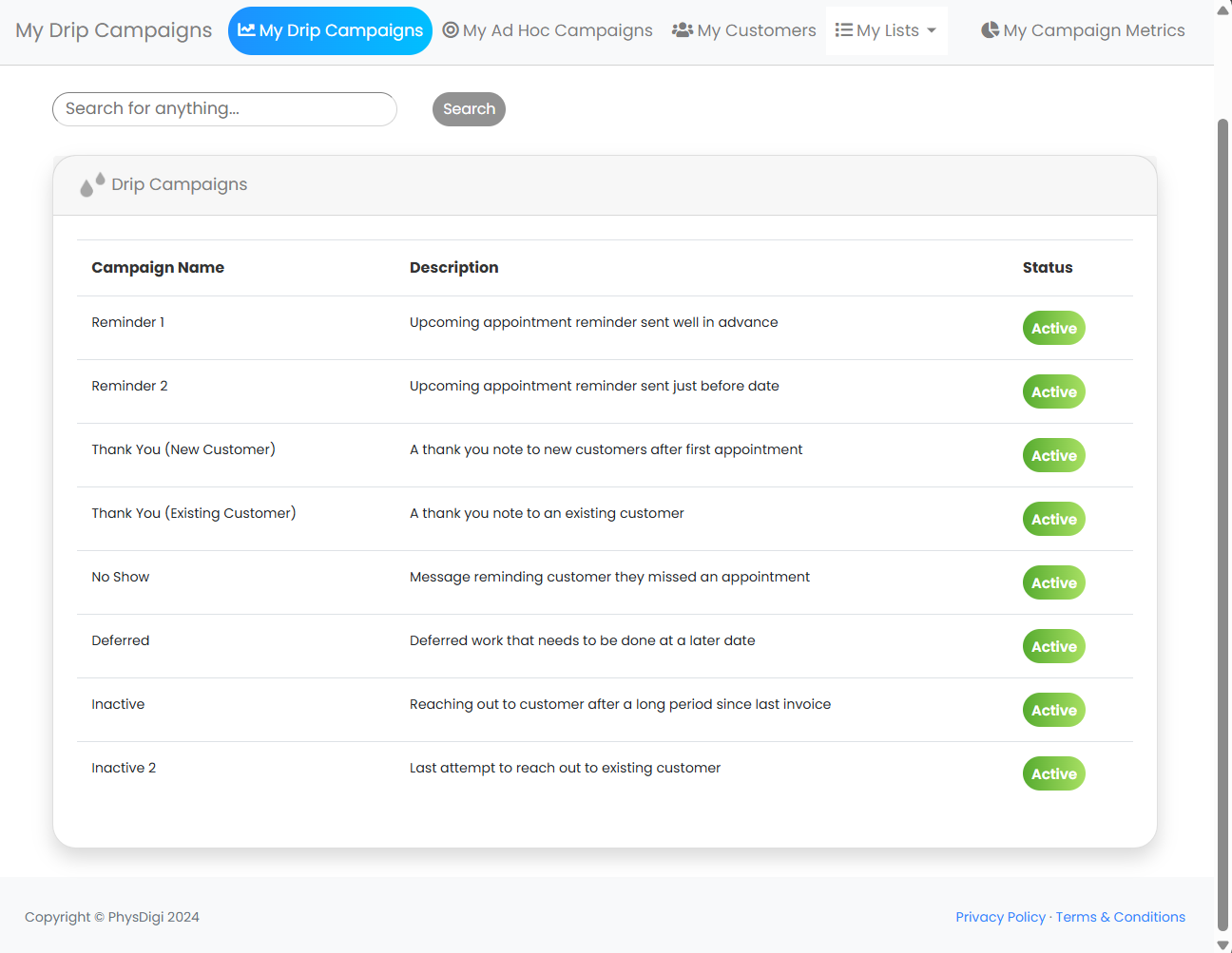The width and height of the screenshot is (1232, 953).
Task: Click description 'A thank you note to an existing customer'
Action: click(547, 513)
